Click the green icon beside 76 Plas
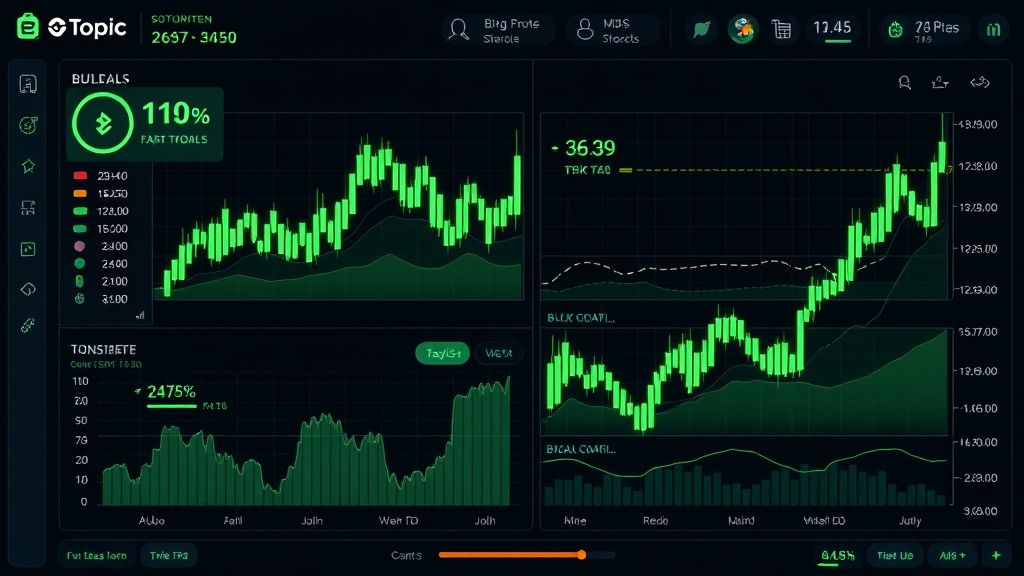 pos(895,29)
